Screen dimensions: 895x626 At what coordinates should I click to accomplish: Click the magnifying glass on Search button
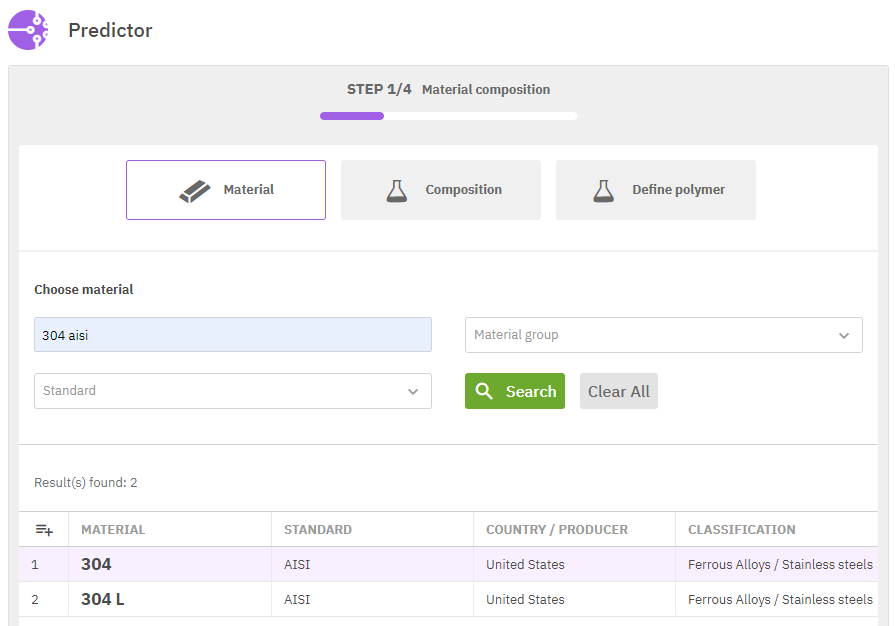[x=485, y=391]
